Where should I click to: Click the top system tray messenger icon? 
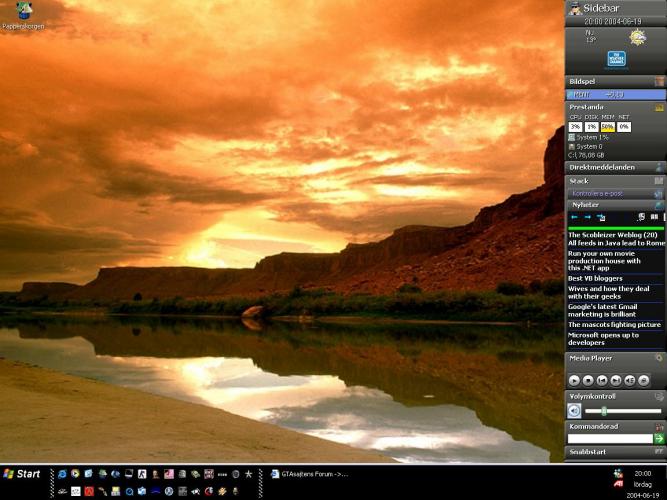pyautogui.click(x=618, y=473)
